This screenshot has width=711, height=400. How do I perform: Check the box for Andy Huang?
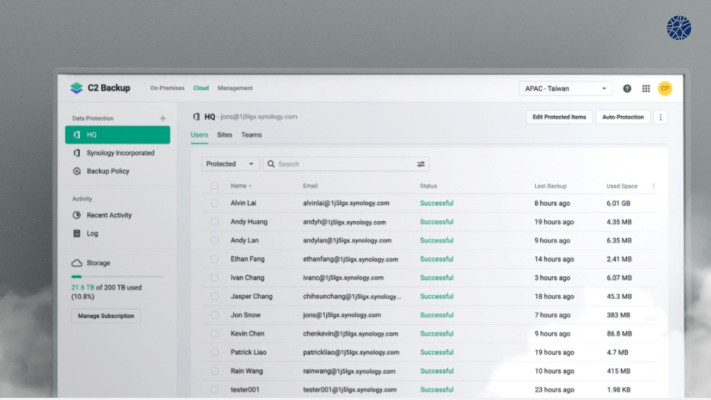(214, 222)
